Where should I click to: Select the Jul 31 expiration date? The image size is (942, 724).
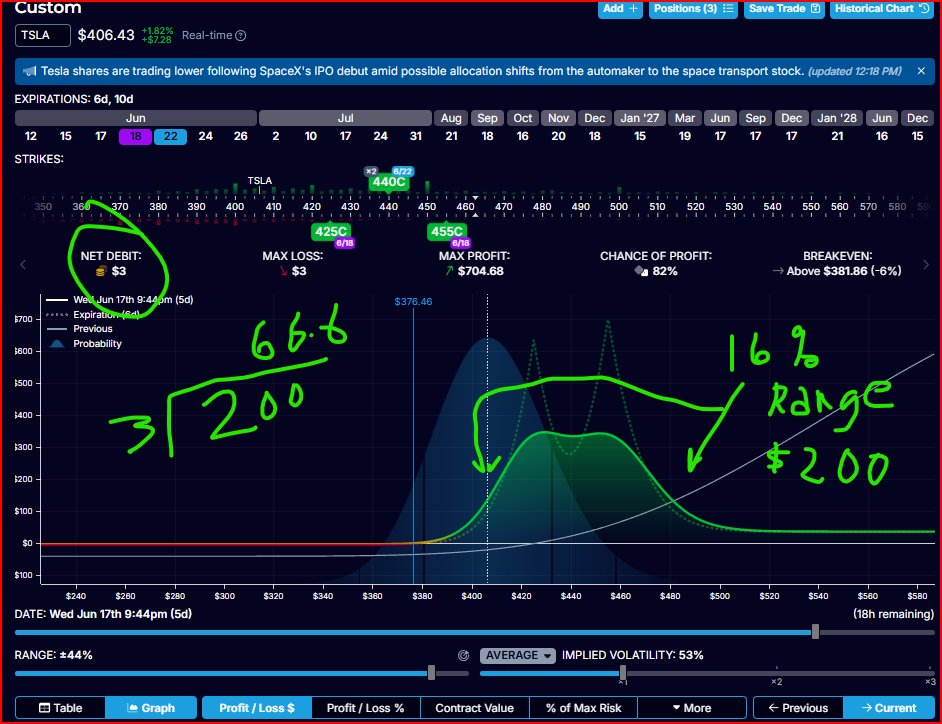coord(416,136)
